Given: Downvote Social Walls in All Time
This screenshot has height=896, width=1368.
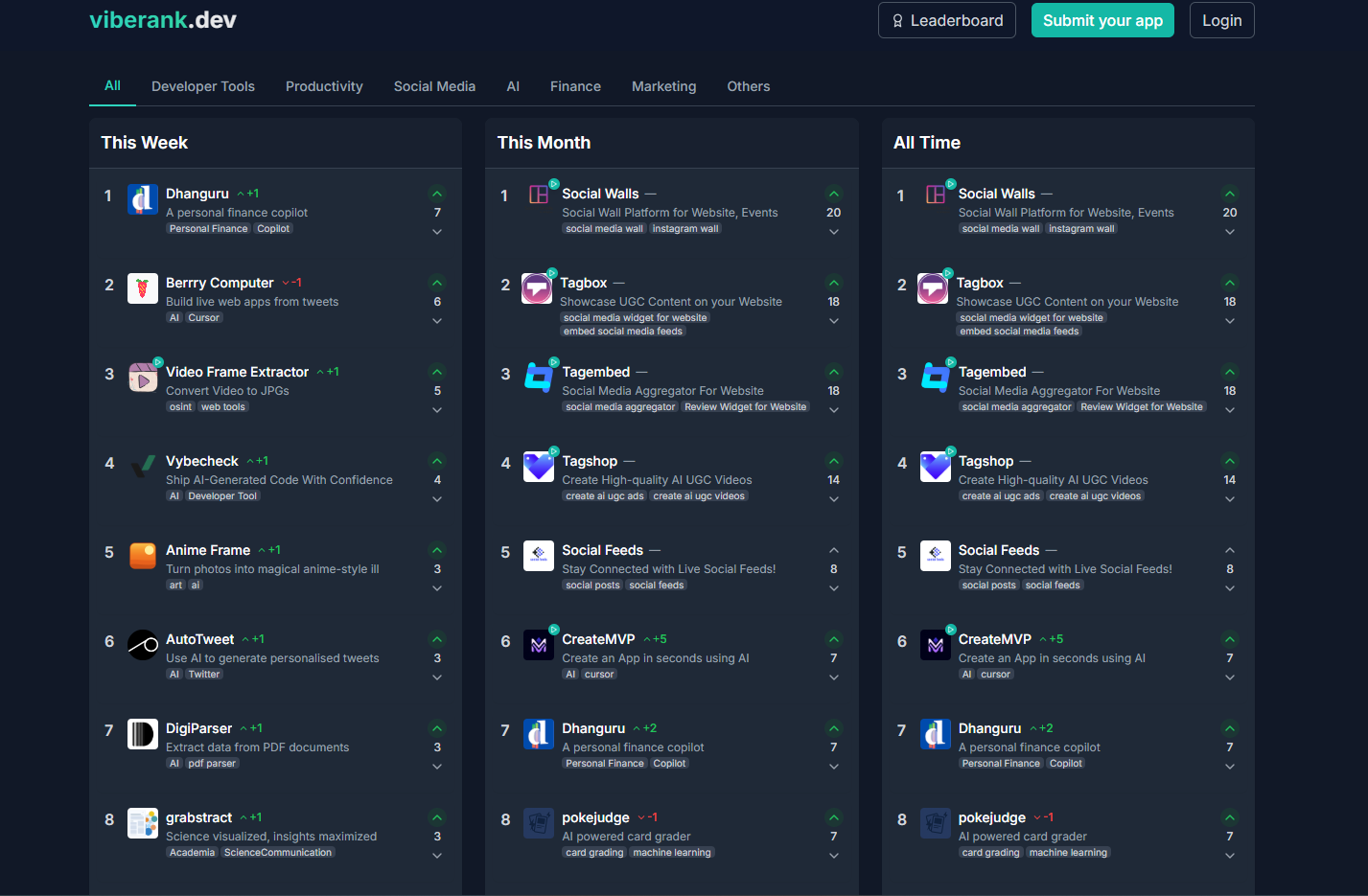Looking at the screenshot, I should pos(1230,232).
